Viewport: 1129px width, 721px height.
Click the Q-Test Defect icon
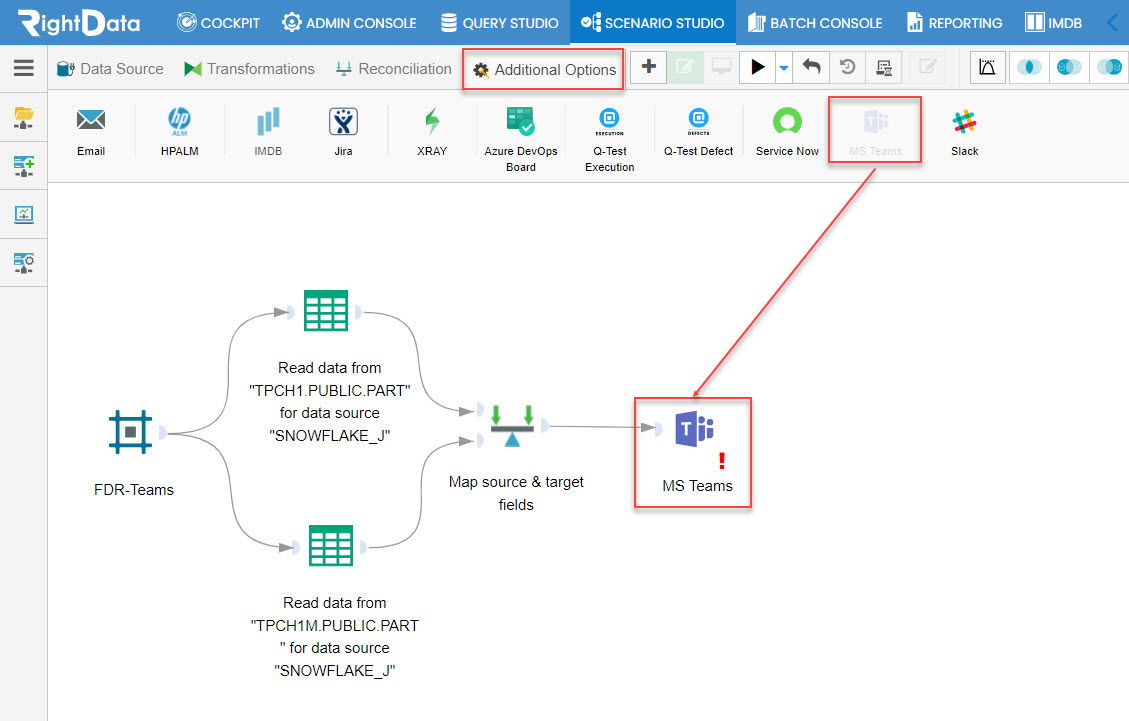tap(698, 131)
